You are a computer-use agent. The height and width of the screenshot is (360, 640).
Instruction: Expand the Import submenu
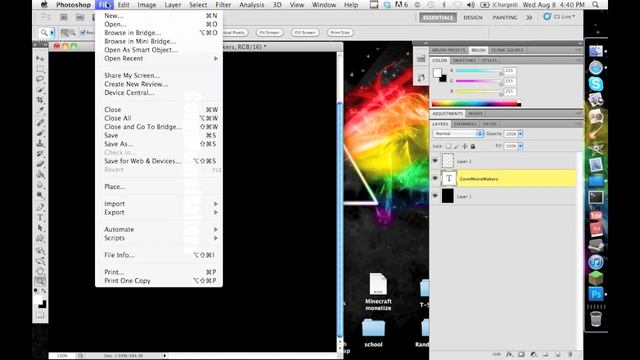[159, 204]
